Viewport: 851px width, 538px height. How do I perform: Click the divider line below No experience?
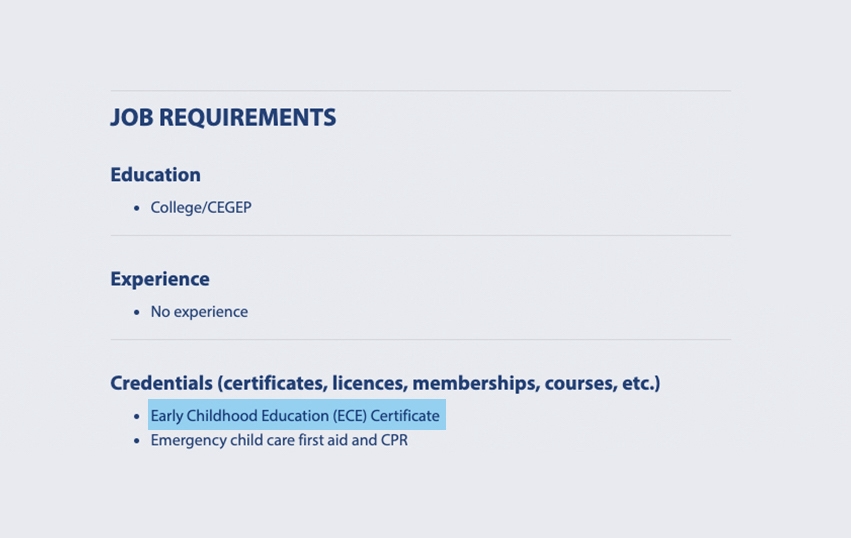420,340
